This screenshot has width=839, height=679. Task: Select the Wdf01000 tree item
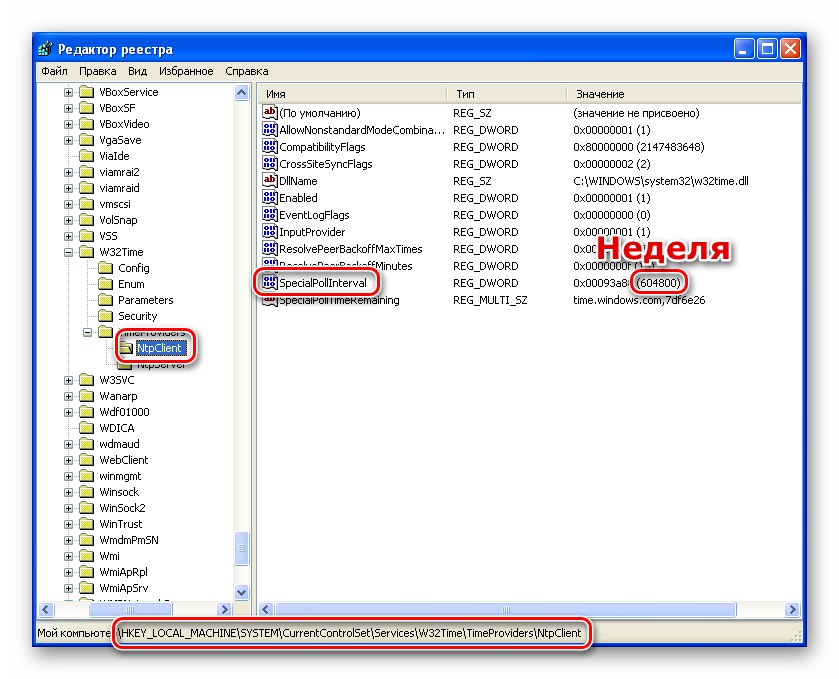tap(124, 413)
